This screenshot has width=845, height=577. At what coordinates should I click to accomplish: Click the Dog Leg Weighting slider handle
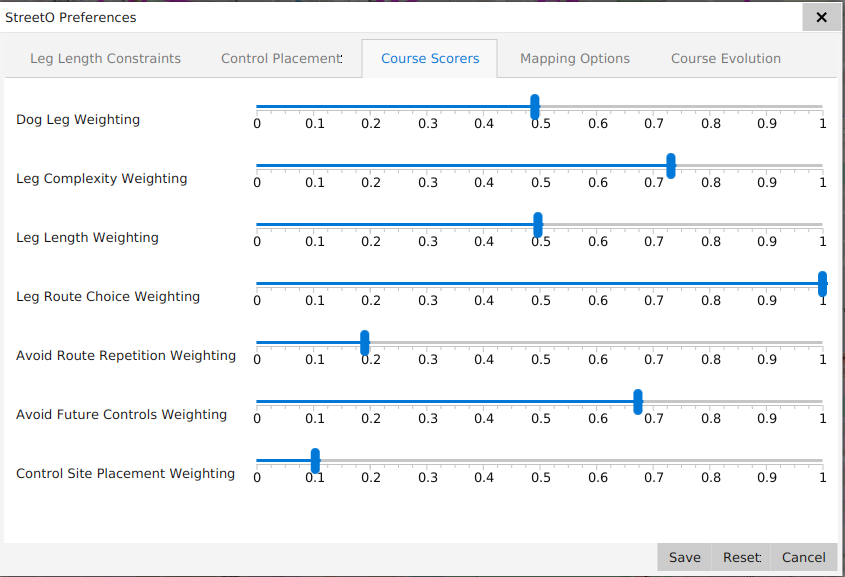coord(535,106)
